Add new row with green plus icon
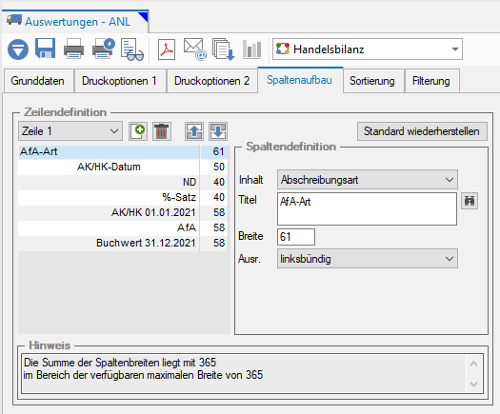 pyautogui.click(x=138, y=131)
